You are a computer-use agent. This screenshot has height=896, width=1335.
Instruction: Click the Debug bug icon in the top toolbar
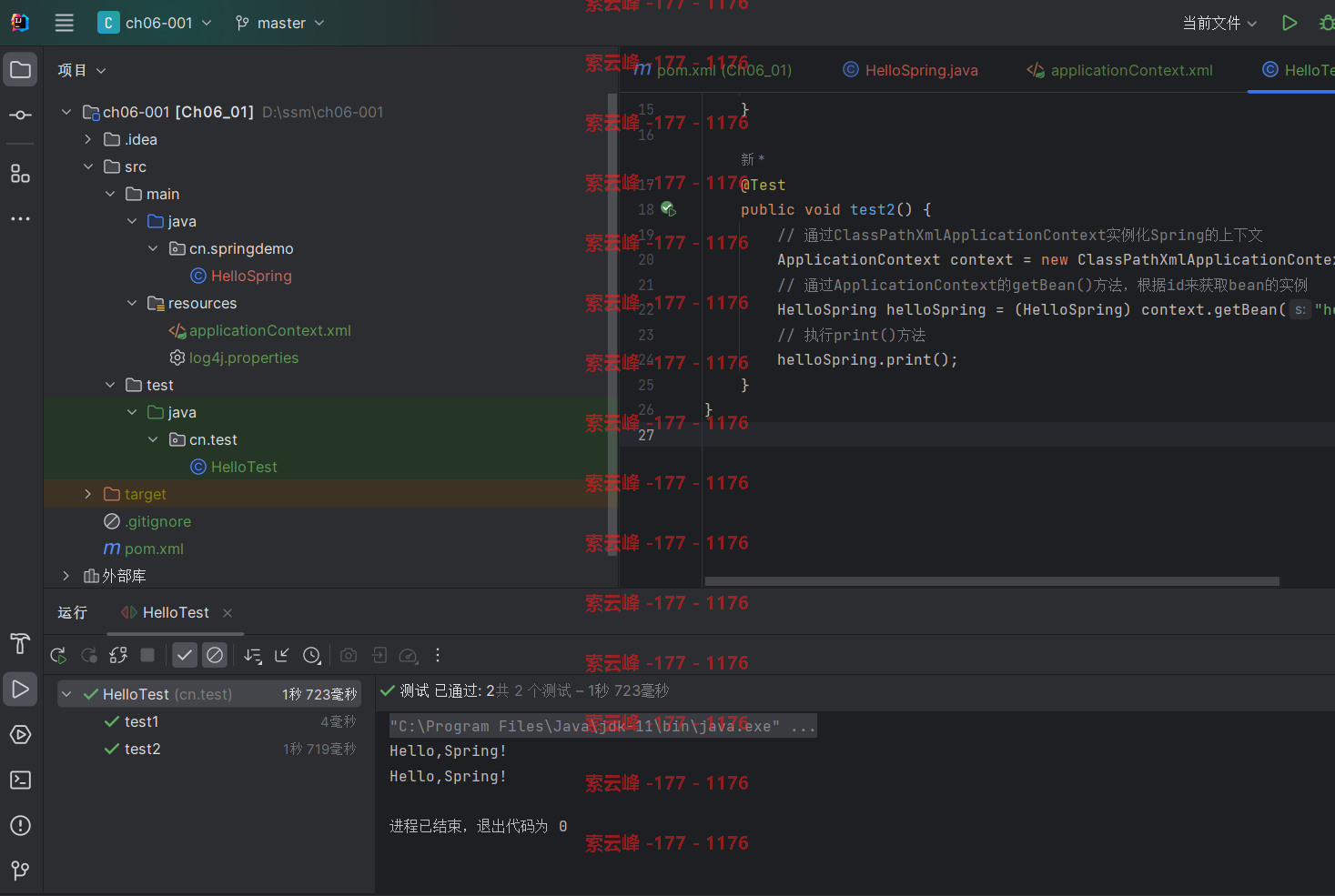pos(1327,23)
